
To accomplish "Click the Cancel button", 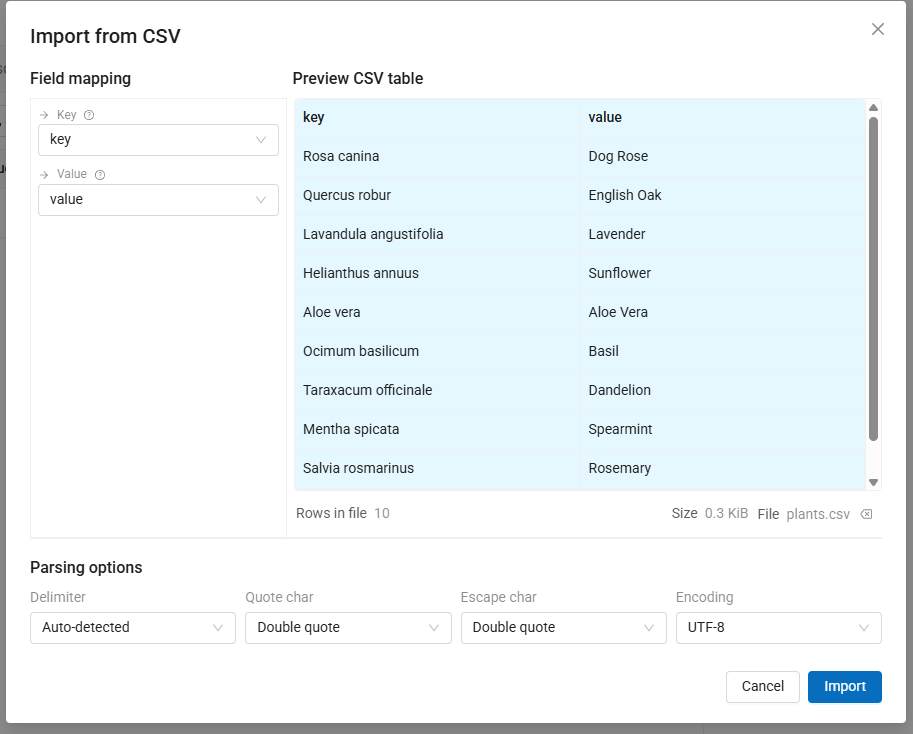I will click(x=763, y=687).
